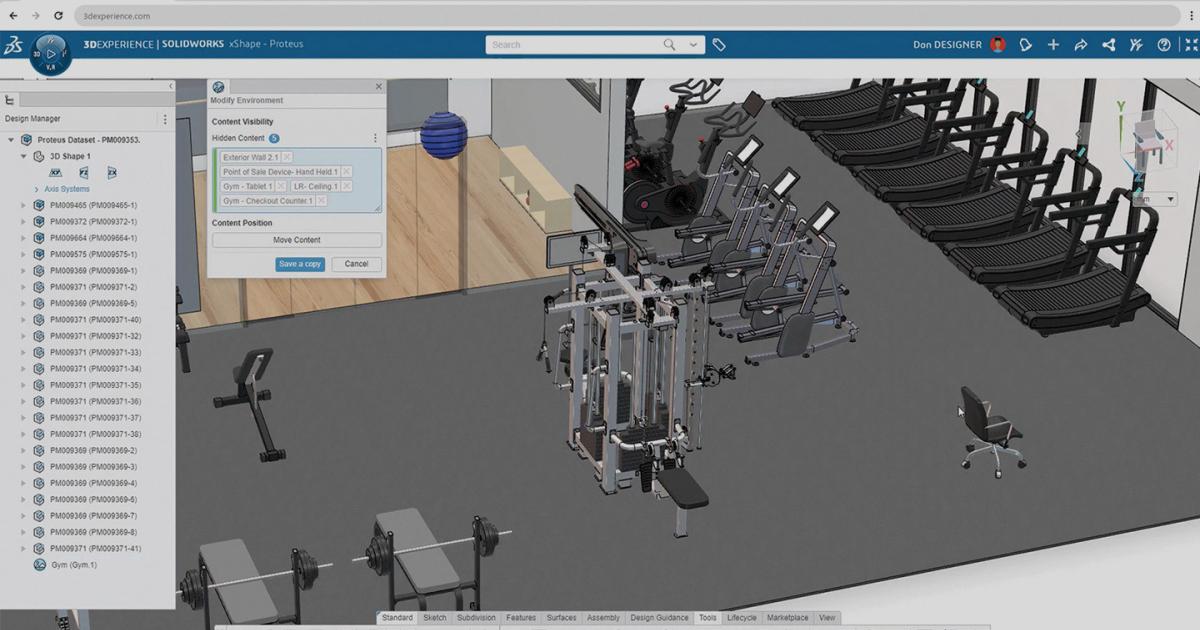Click the notifications bell icon

pyautogui.click(x=1025, y=44)
